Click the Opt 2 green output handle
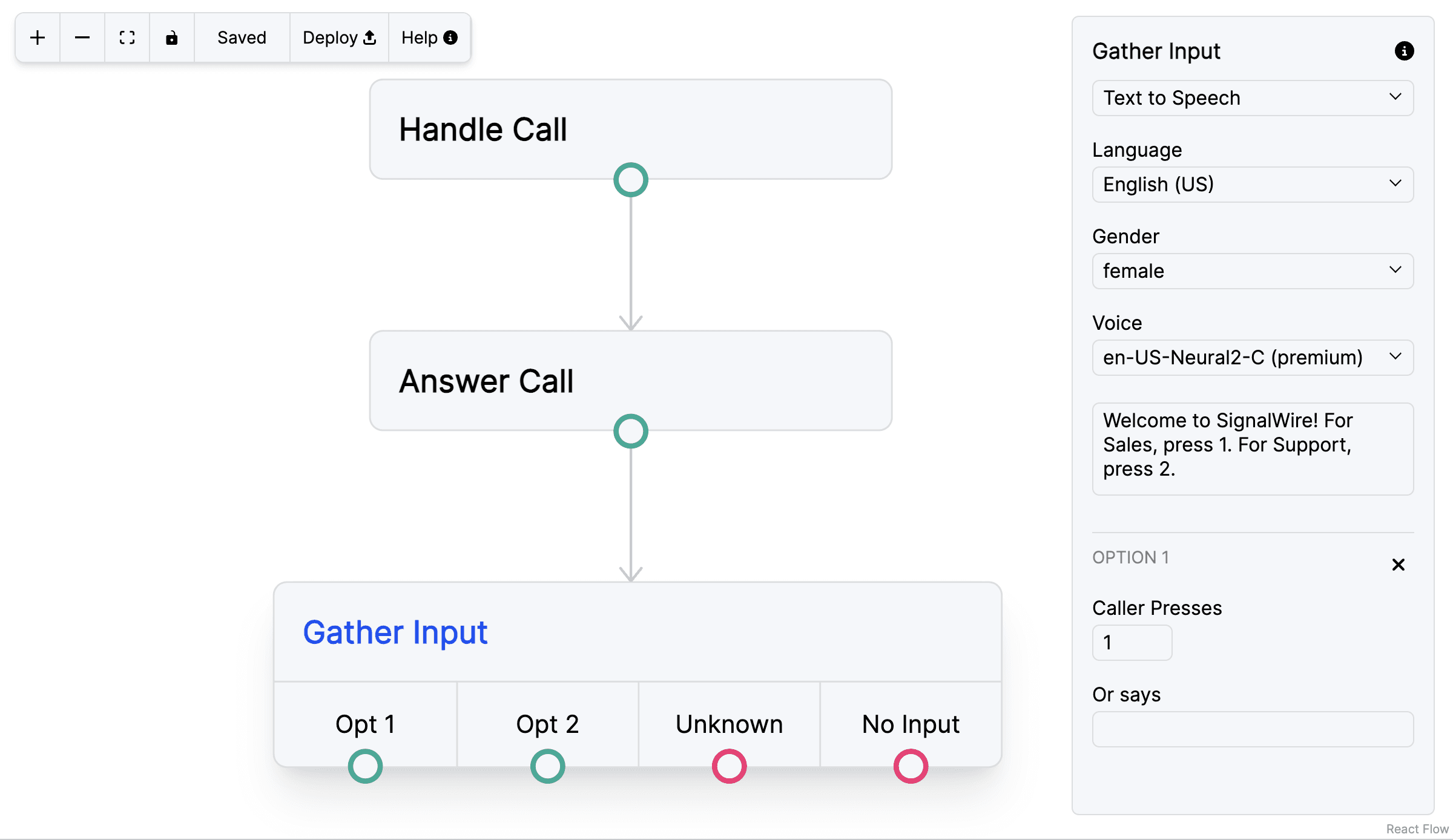Image resolution: width=1453 pixels, height=840 pixels. [548, 766]
